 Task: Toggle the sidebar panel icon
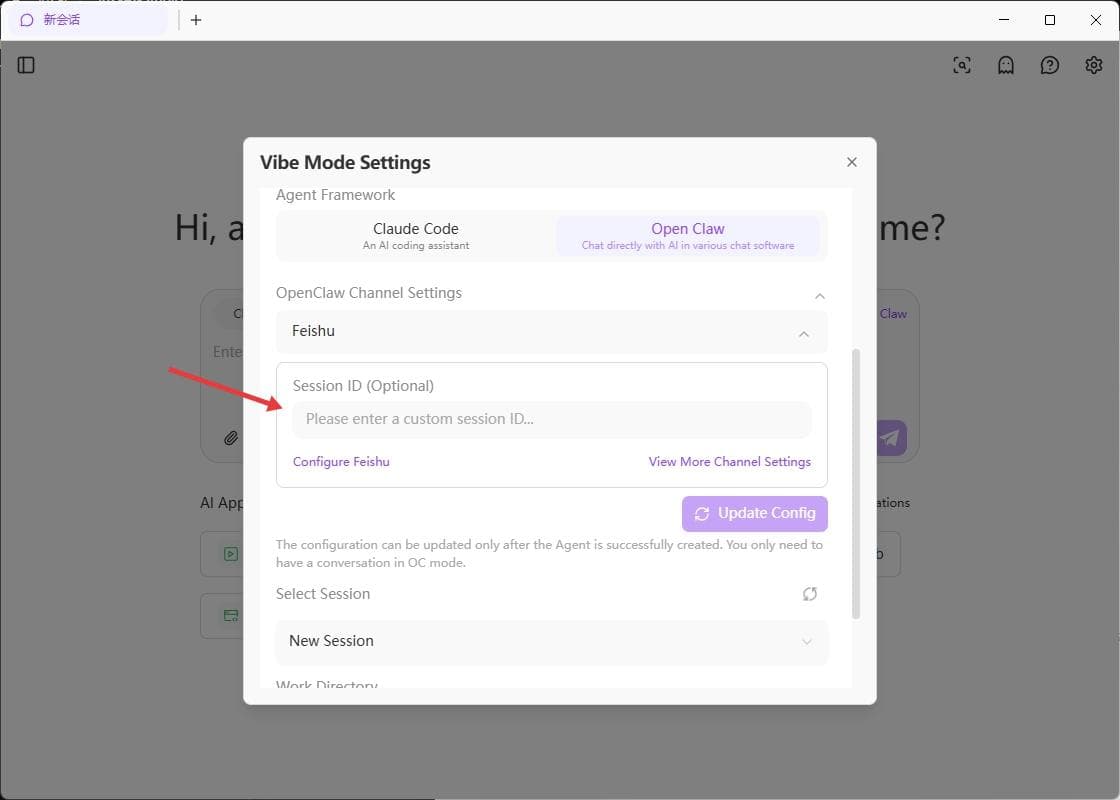point(26,65)
